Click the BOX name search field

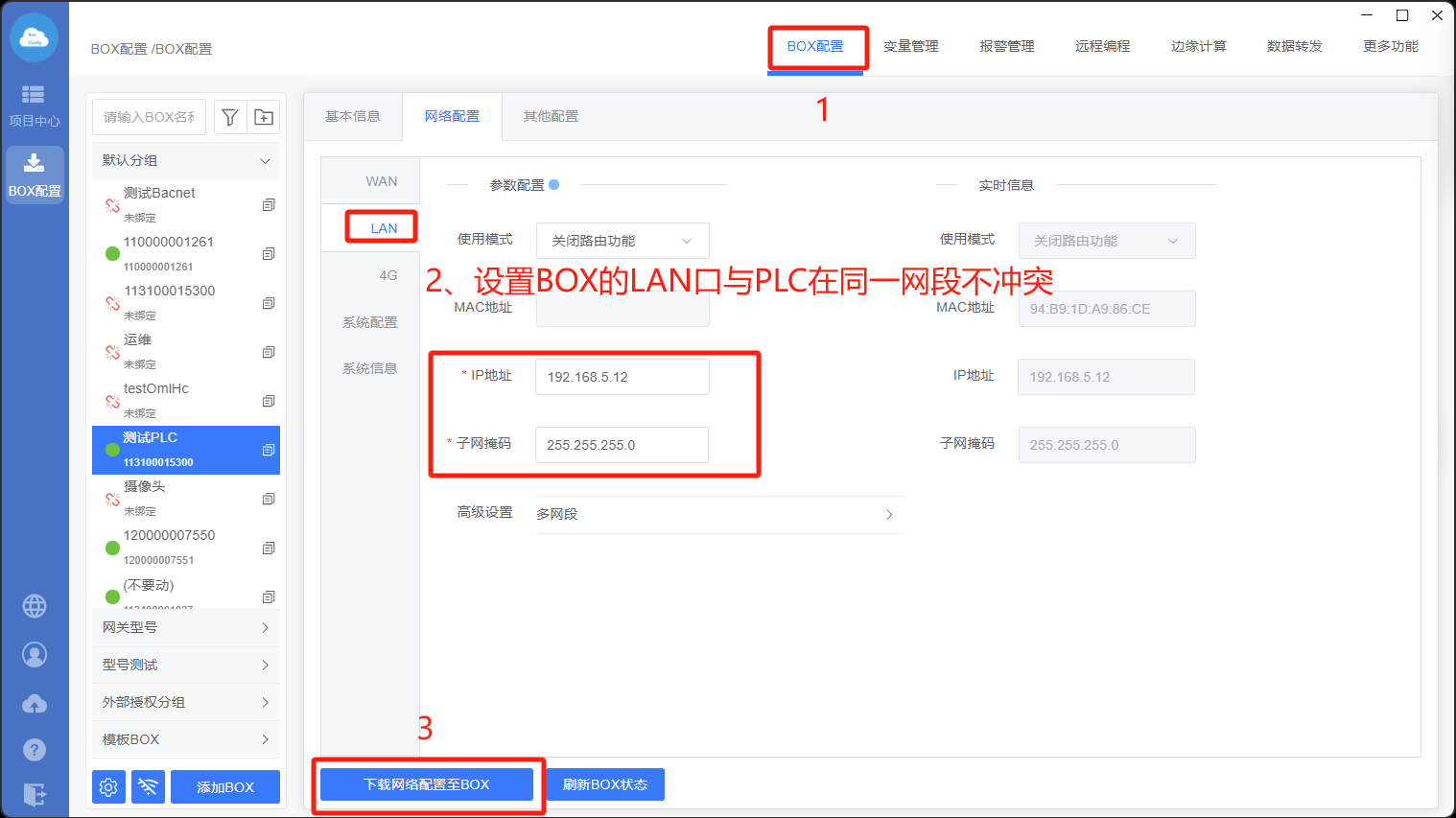pyautogui.click(x=150, y=117)
